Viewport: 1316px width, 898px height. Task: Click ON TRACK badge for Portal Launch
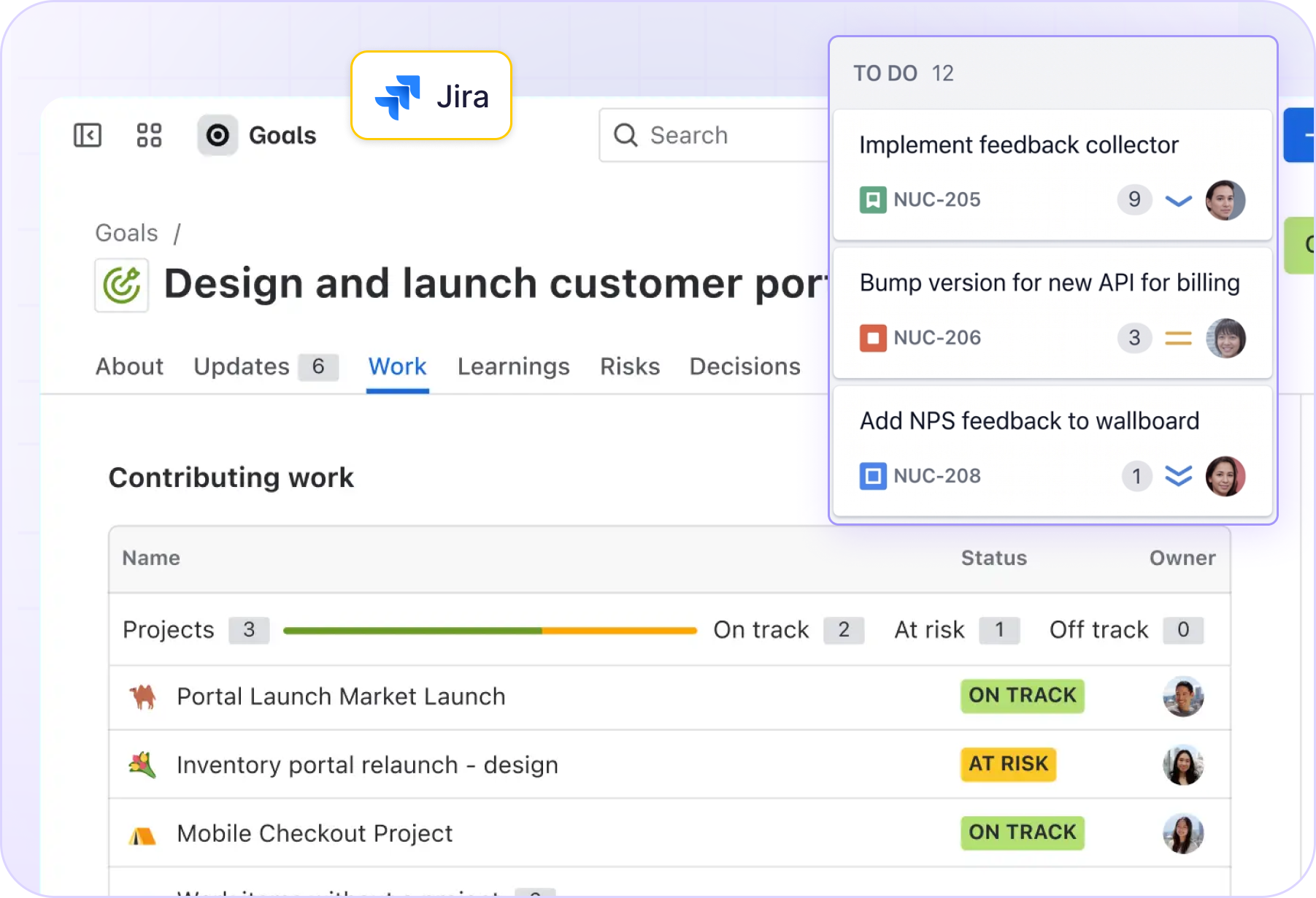pos(1023,696)
